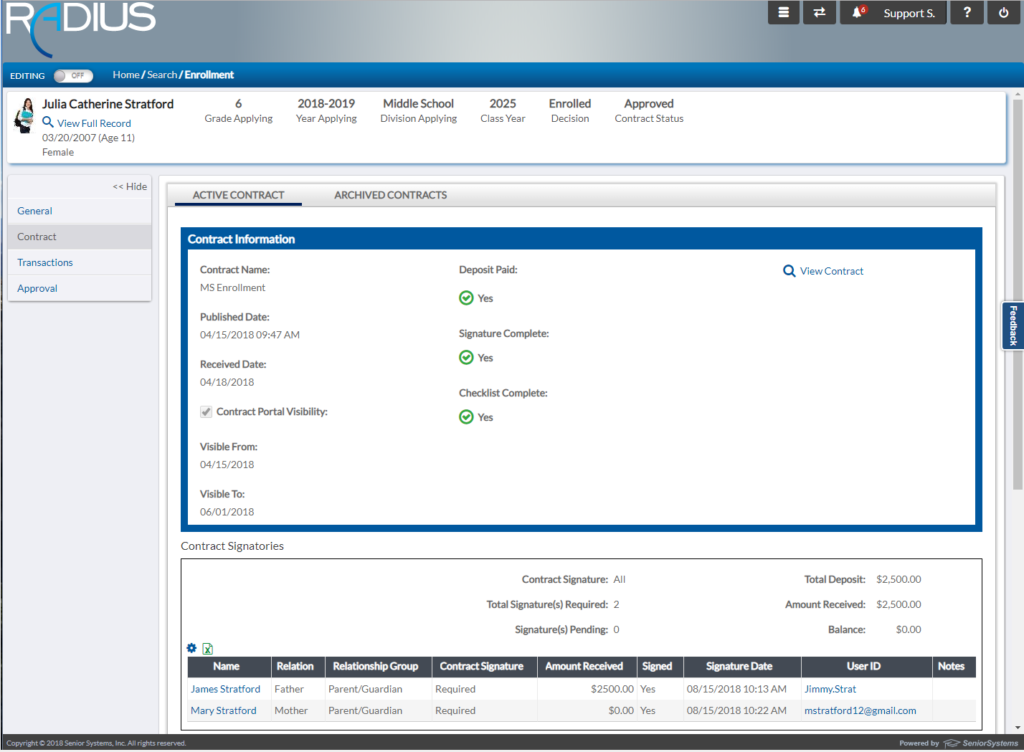Sort table by Name column header
Viewport: 1024px width, 752px height.
[x=229, y=666]
